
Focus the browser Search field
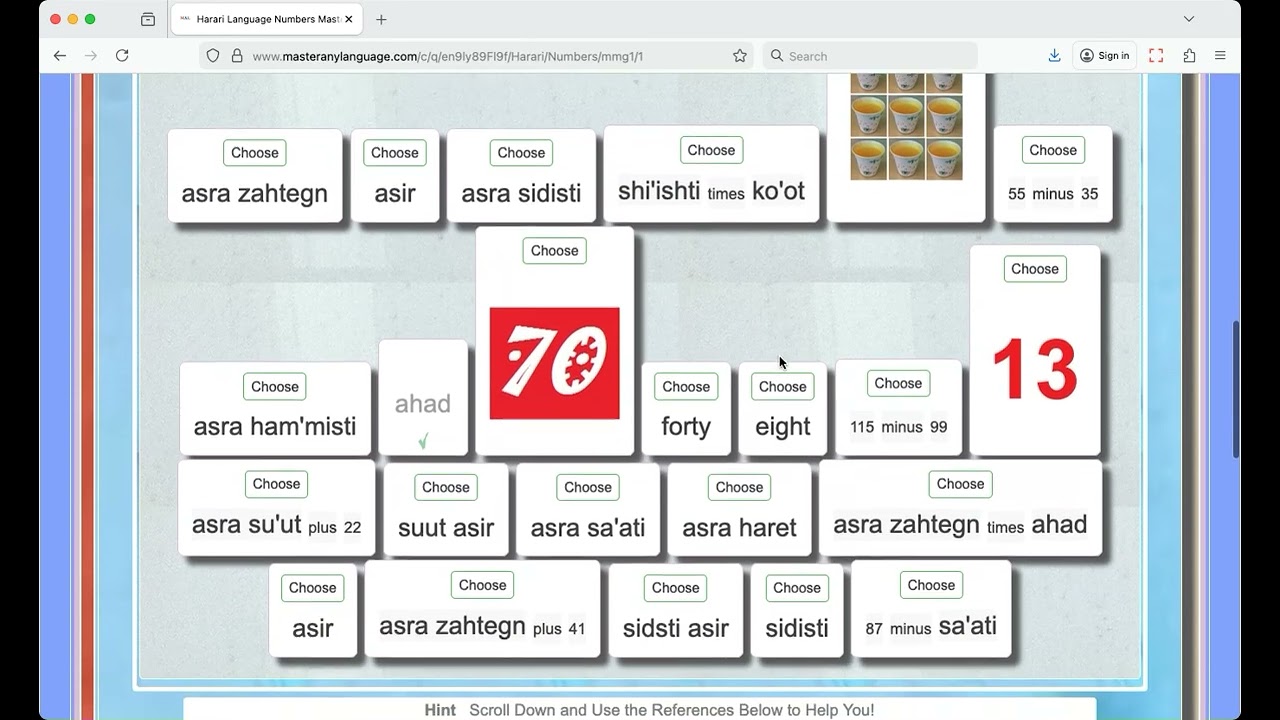pos(870,56)
